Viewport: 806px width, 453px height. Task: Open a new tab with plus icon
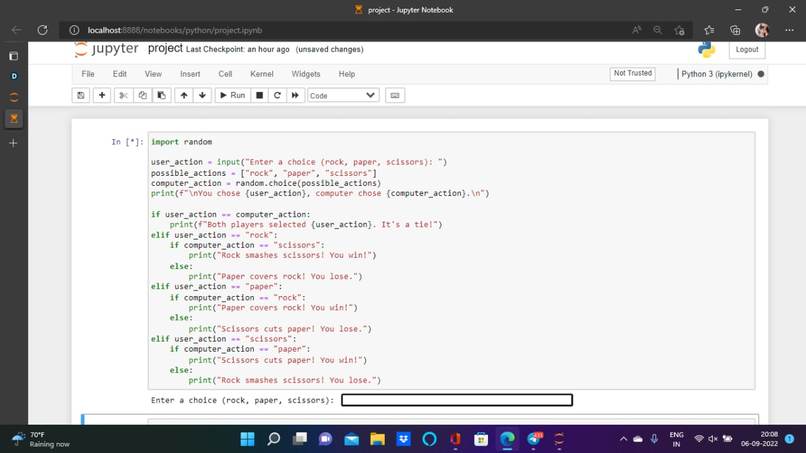point(13,143)
